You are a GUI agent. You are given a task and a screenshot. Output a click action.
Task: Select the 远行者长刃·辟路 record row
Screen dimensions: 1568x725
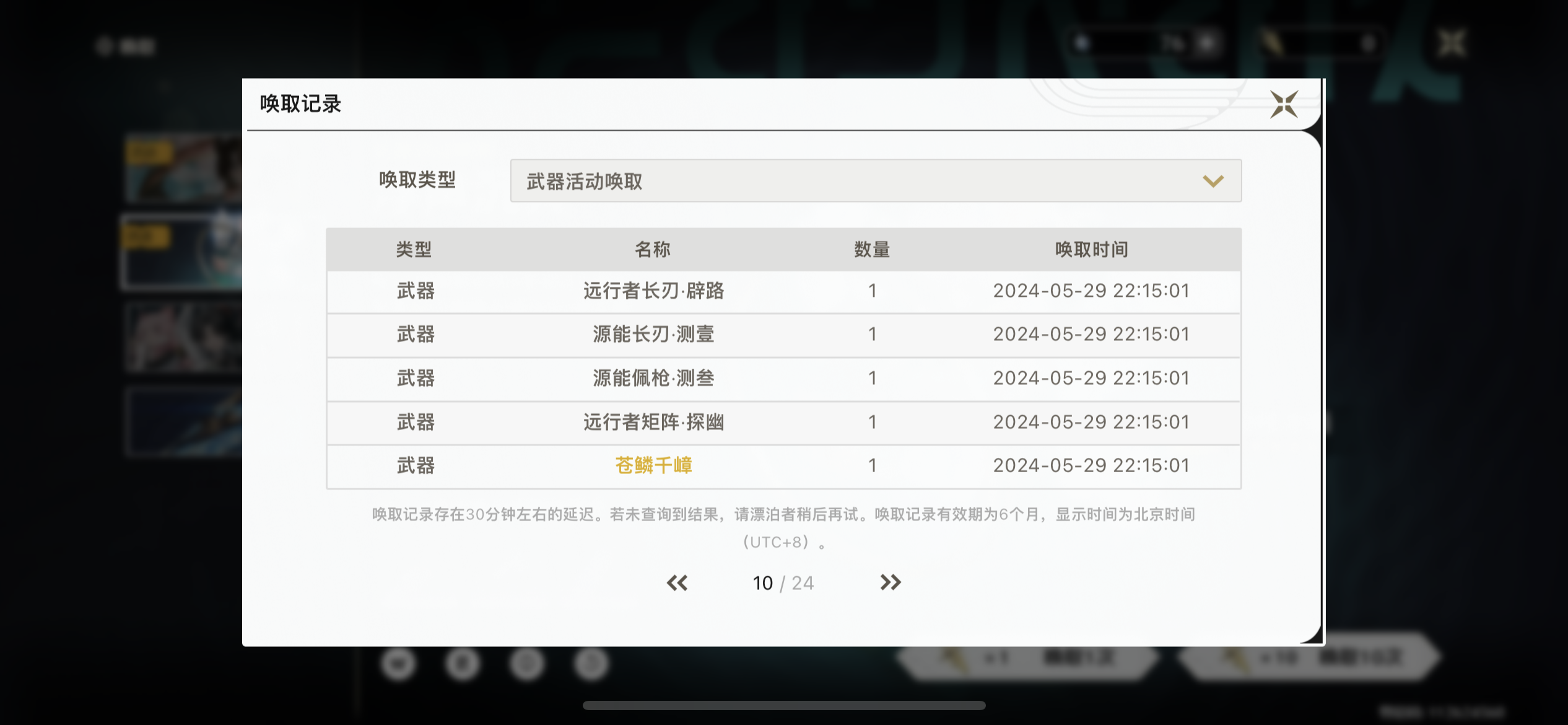pyautogui.click(x=653, y=291)
